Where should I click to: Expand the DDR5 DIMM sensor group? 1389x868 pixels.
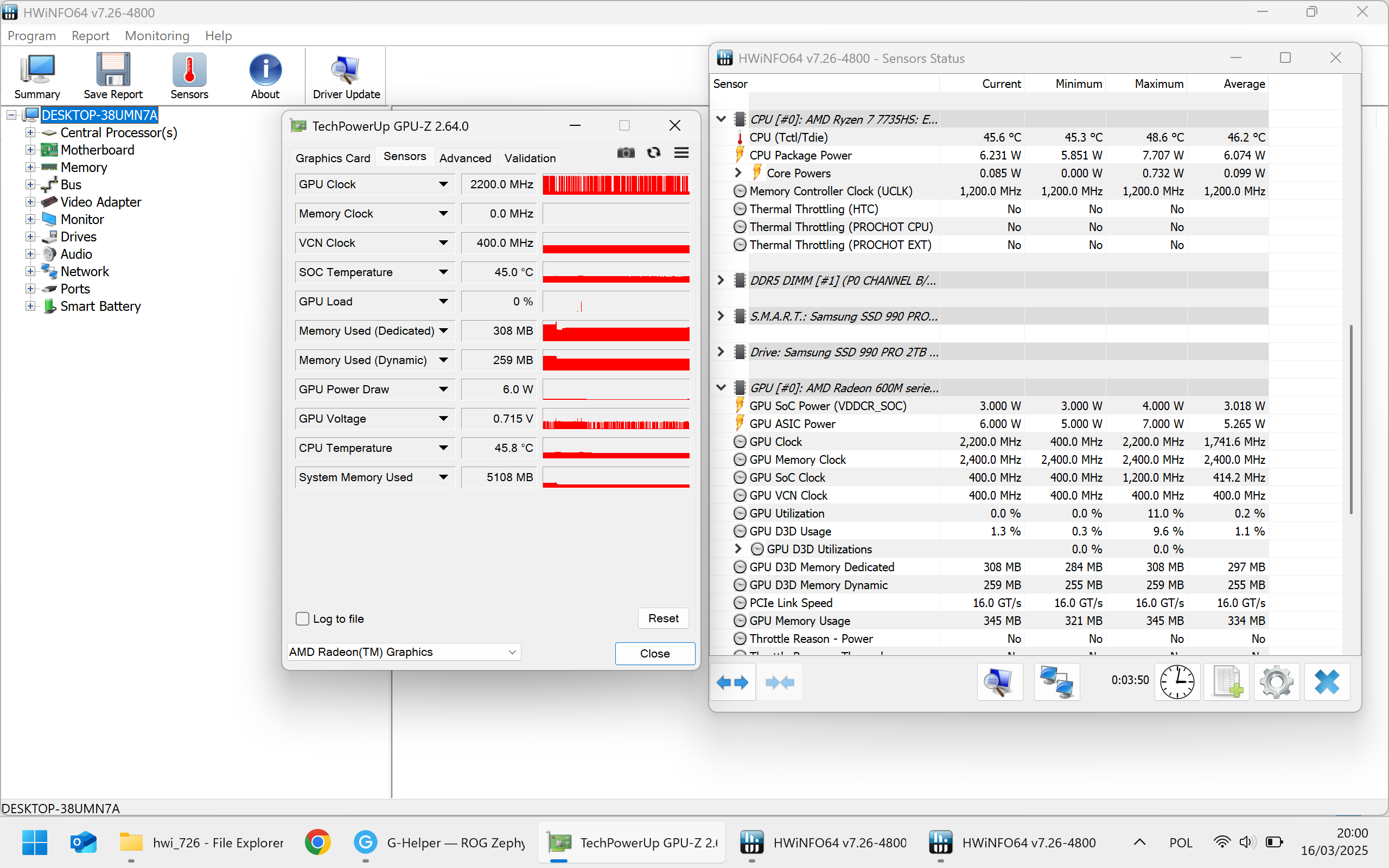(x=721, y=280)
